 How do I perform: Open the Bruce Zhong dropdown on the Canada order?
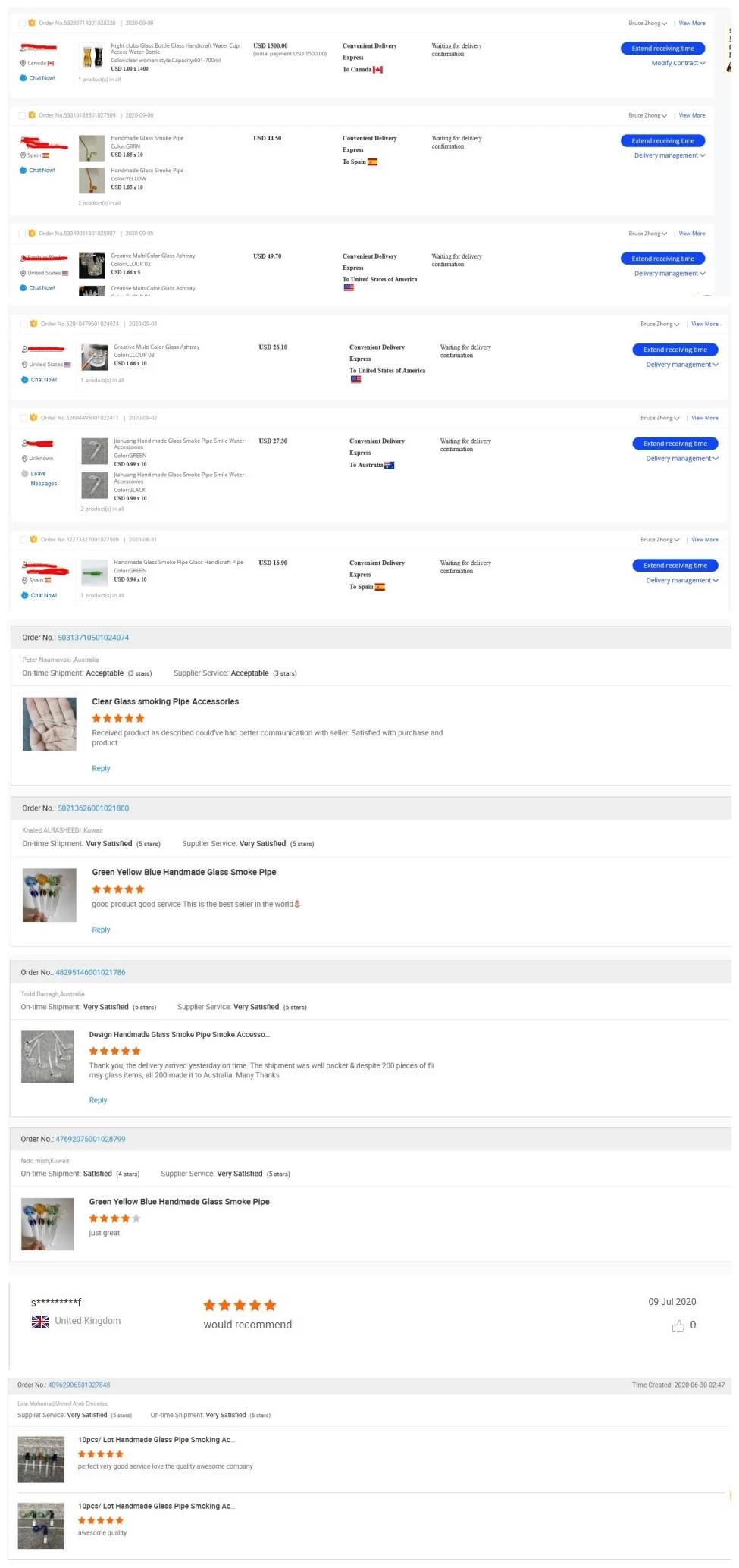[647, 24]
